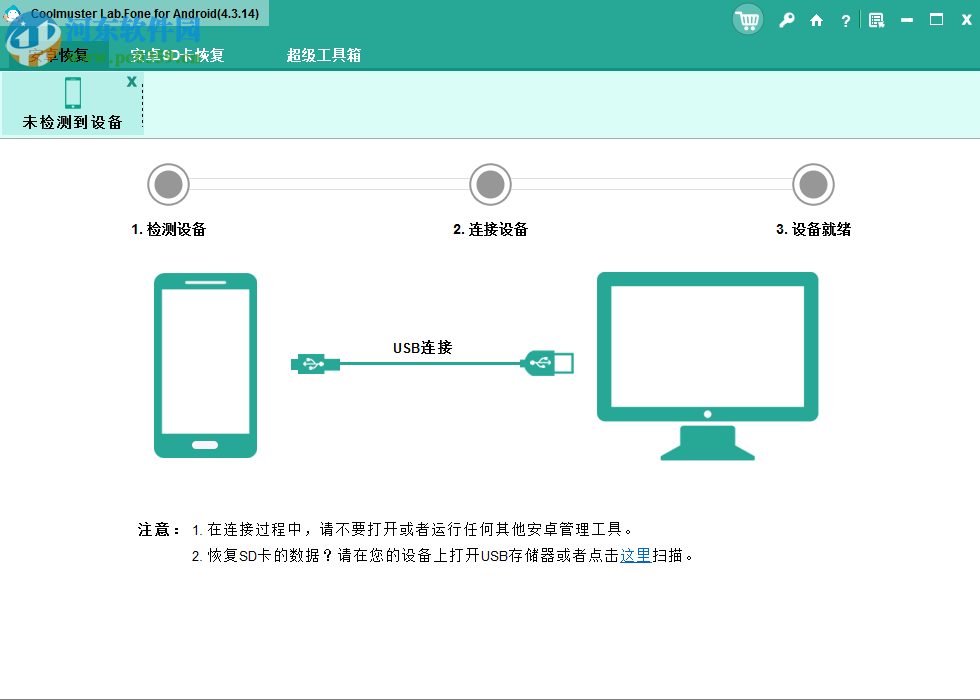Open the shopping cart purchase icon
980x700 pixels.
click(747, 19)
